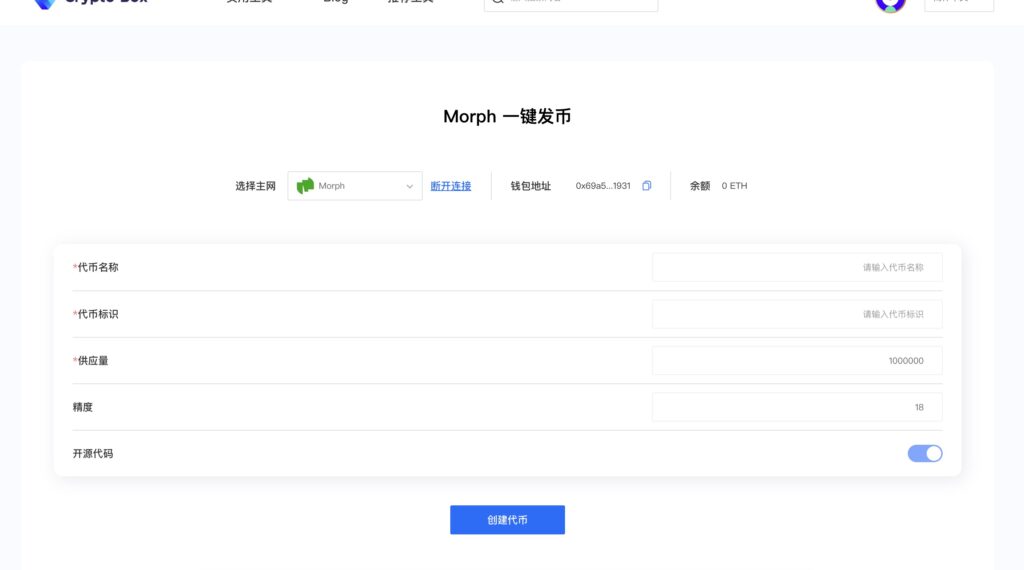Click the 余额 balance label
1024x570 pixels.
(x=699, y=186)
